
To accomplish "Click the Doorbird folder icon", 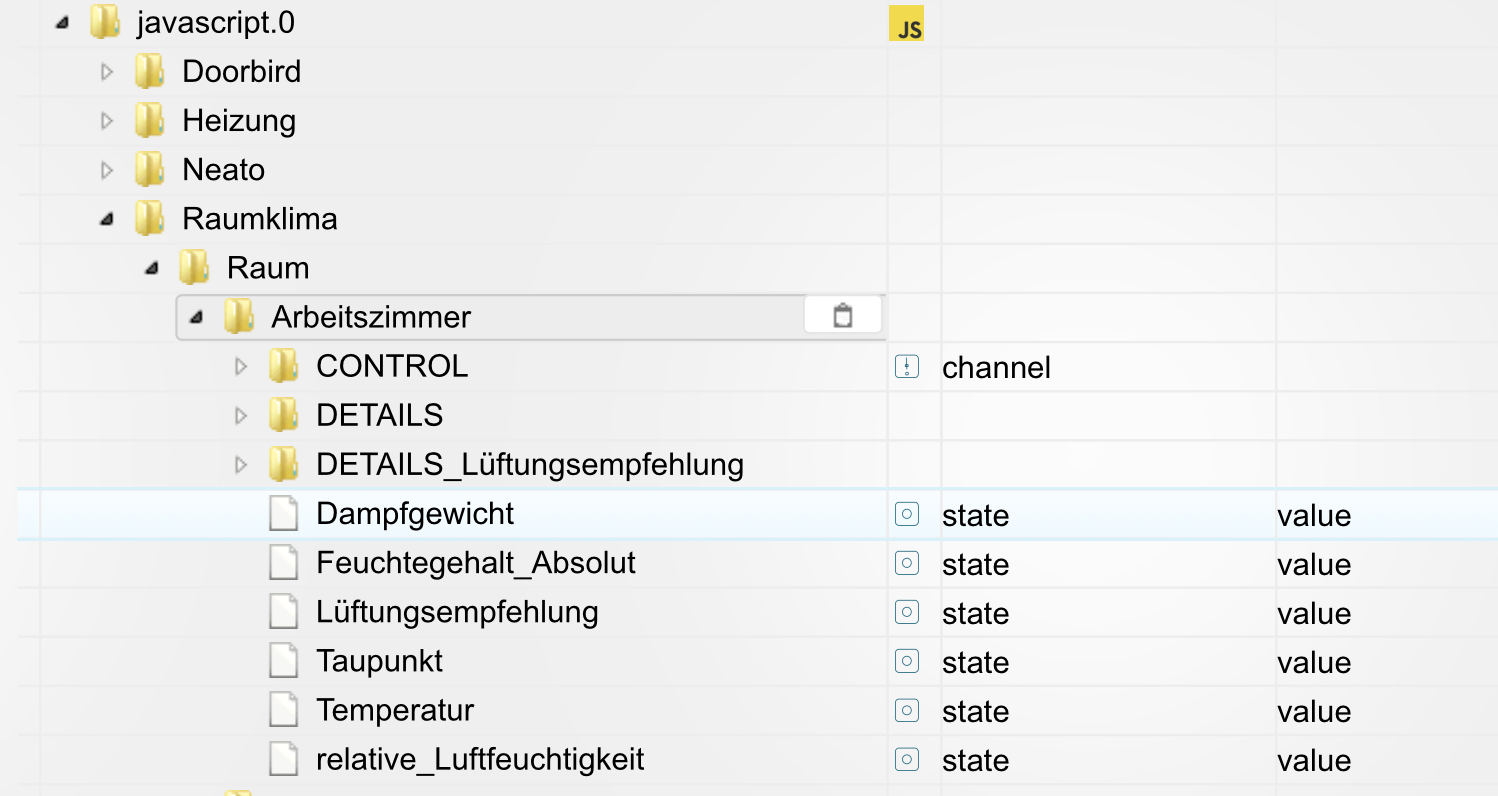I will [x=149, y=71].
